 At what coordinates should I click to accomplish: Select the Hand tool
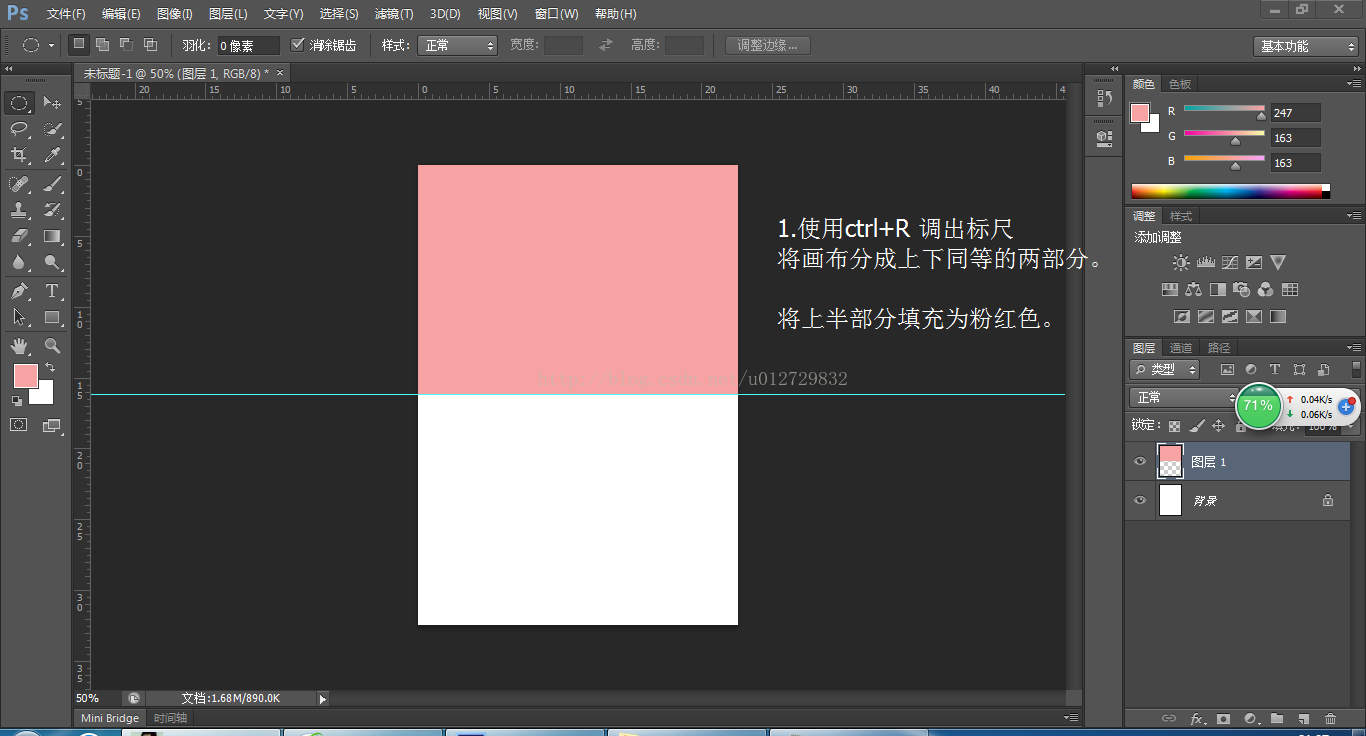19,346
